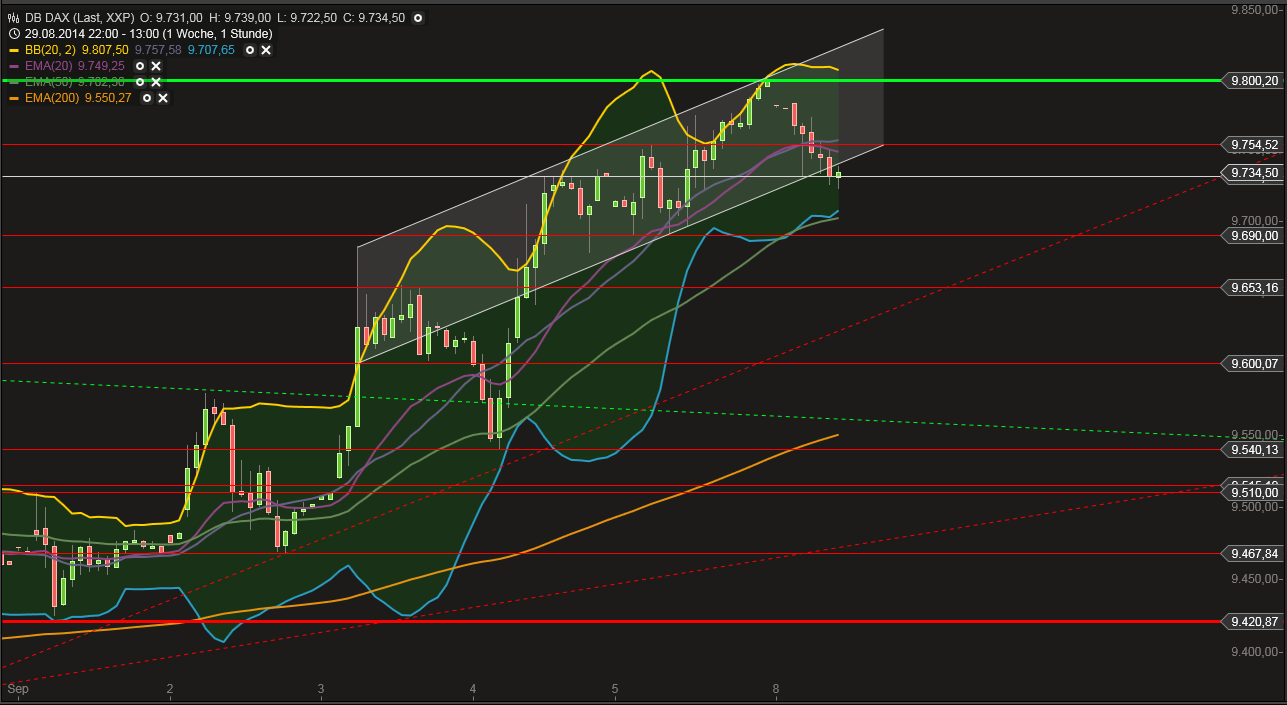Open settings circle for EMA(50) indicator
Viewport: 1287px width, 705px height.
click(x=140, y=81)
